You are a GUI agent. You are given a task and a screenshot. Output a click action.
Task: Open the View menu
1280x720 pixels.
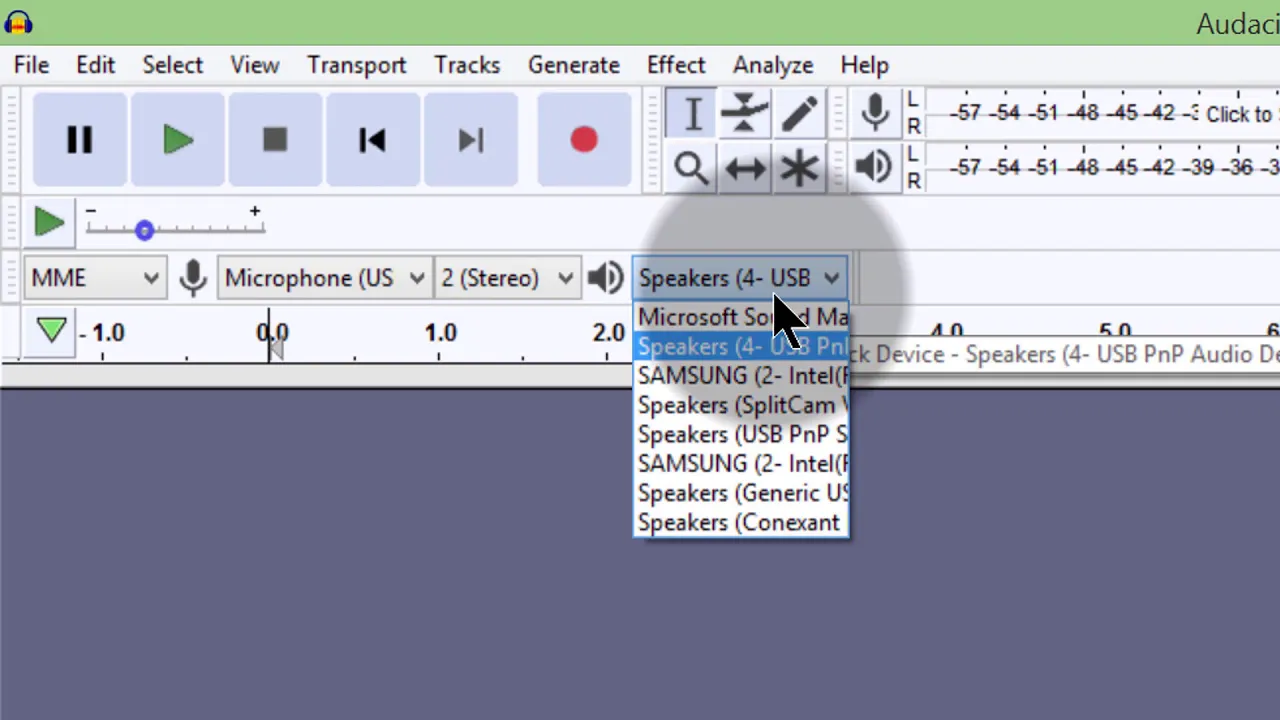[254, 65]
